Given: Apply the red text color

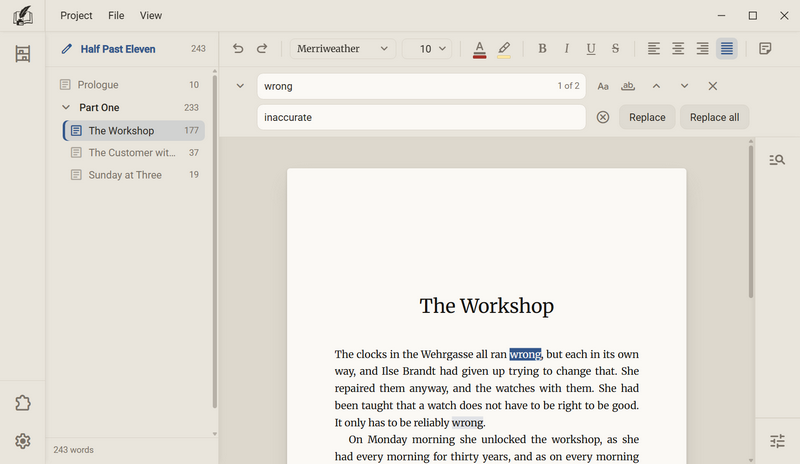Looking at the screenshot, I should (479, 49).
